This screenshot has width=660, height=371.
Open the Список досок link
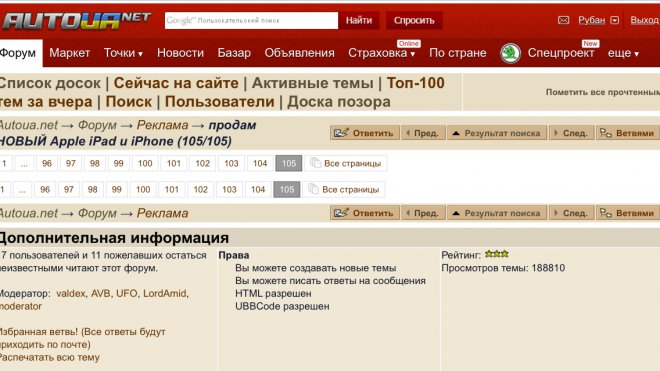(x=50, y=83)
